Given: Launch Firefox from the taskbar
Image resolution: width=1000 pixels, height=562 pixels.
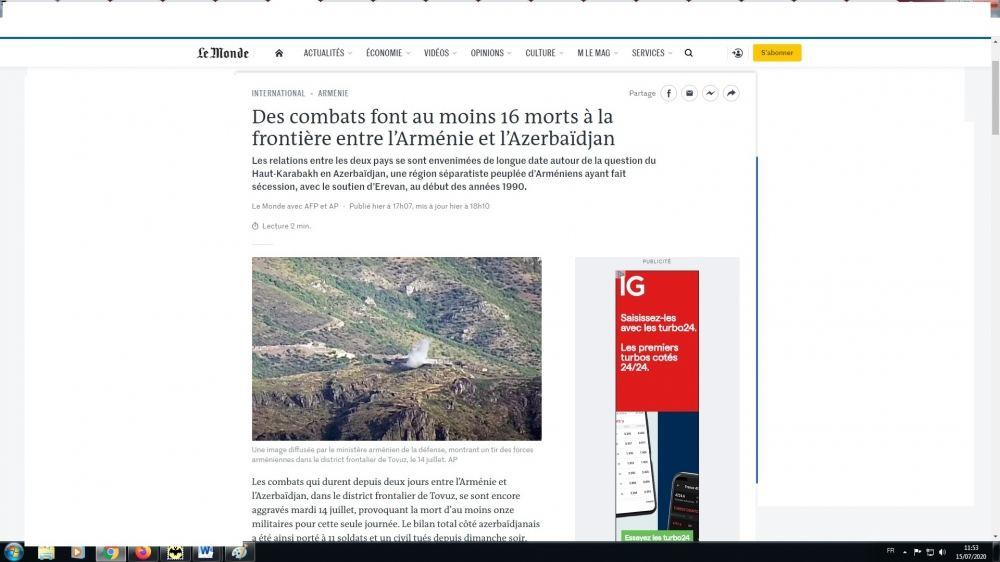Looking at the screenshot, I should 141,552.
